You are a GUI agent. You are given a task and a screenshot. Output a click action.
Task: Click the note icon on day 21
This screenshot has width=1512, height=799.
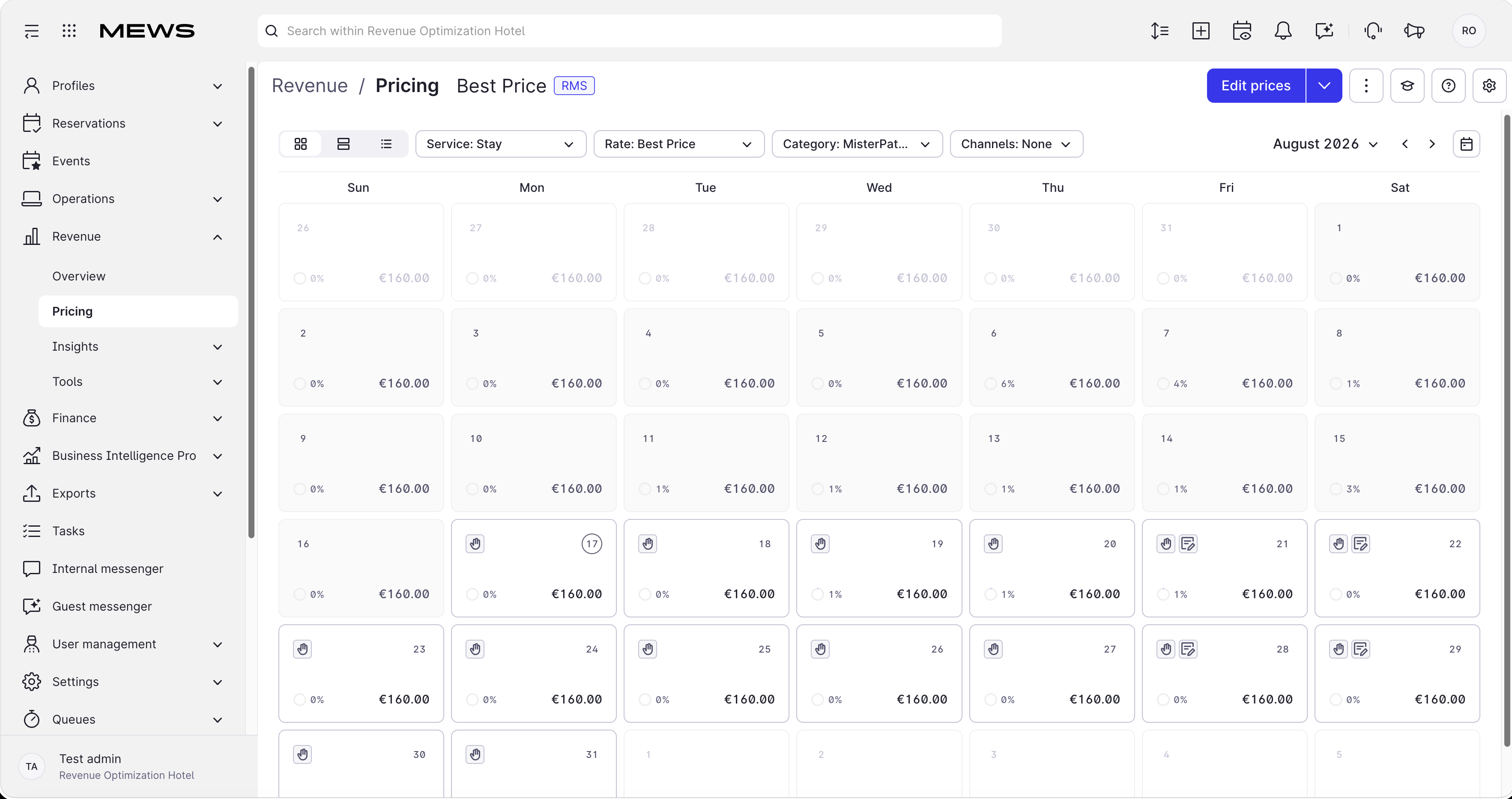1188,544
